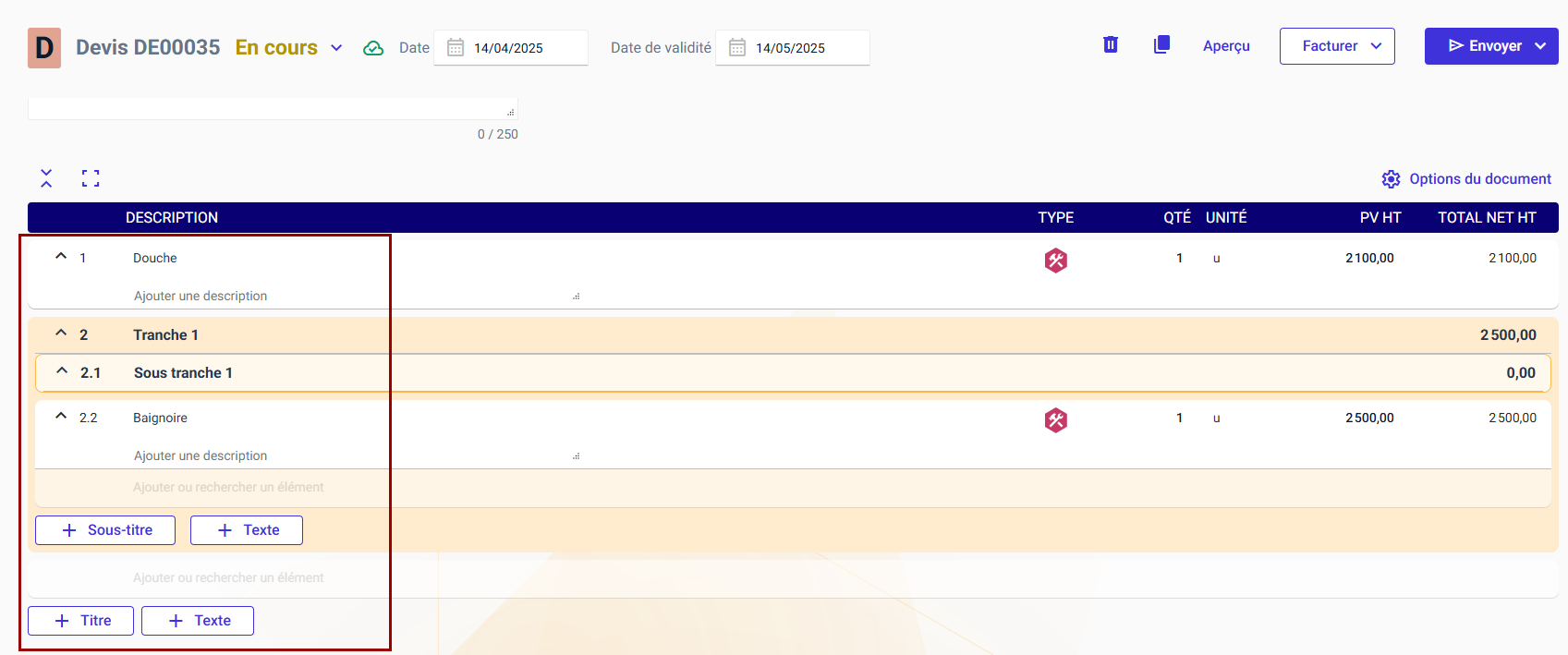Click the Baignoire type tools icon
Image resolution: width=1568 pixels, height=655 pixels.
(x=1056, y=420)
